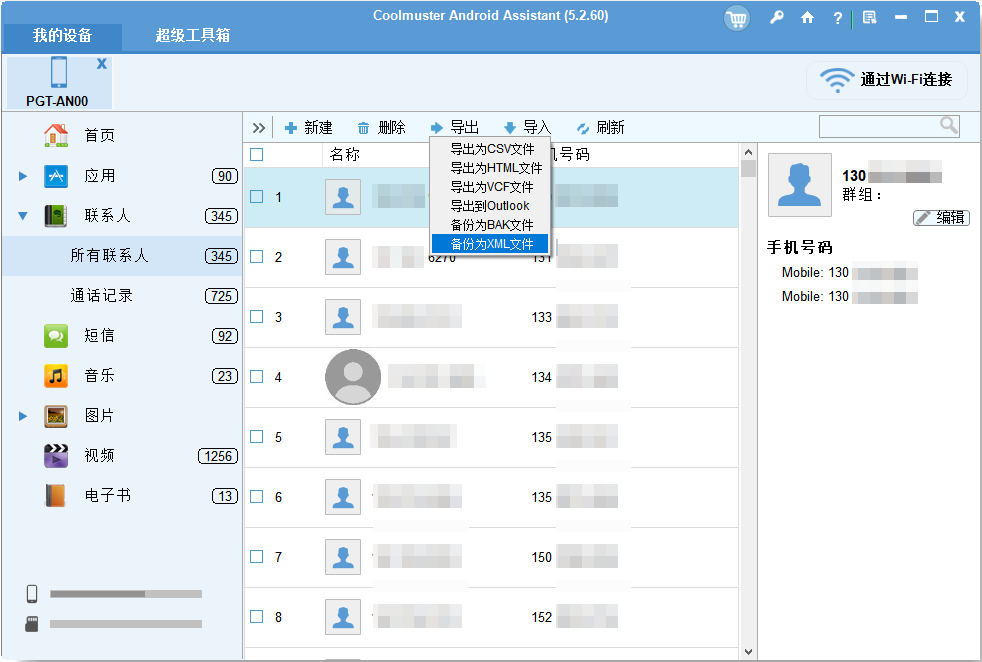
Task: Choose 导出为VCF文件 from menu
Action: coord(490,187)
